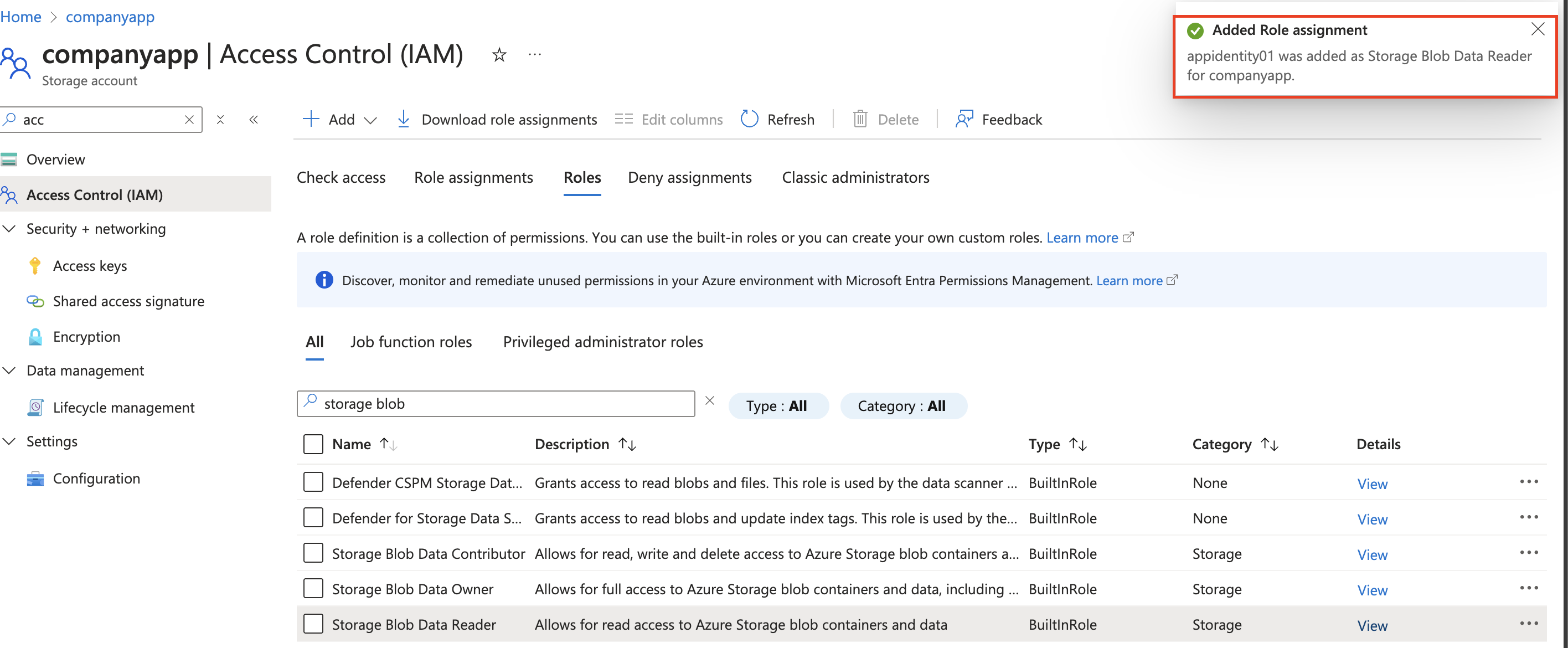Screen dimensions: 1568x648
Task: Switch to the Check access tab
Action: coord(341,177)
